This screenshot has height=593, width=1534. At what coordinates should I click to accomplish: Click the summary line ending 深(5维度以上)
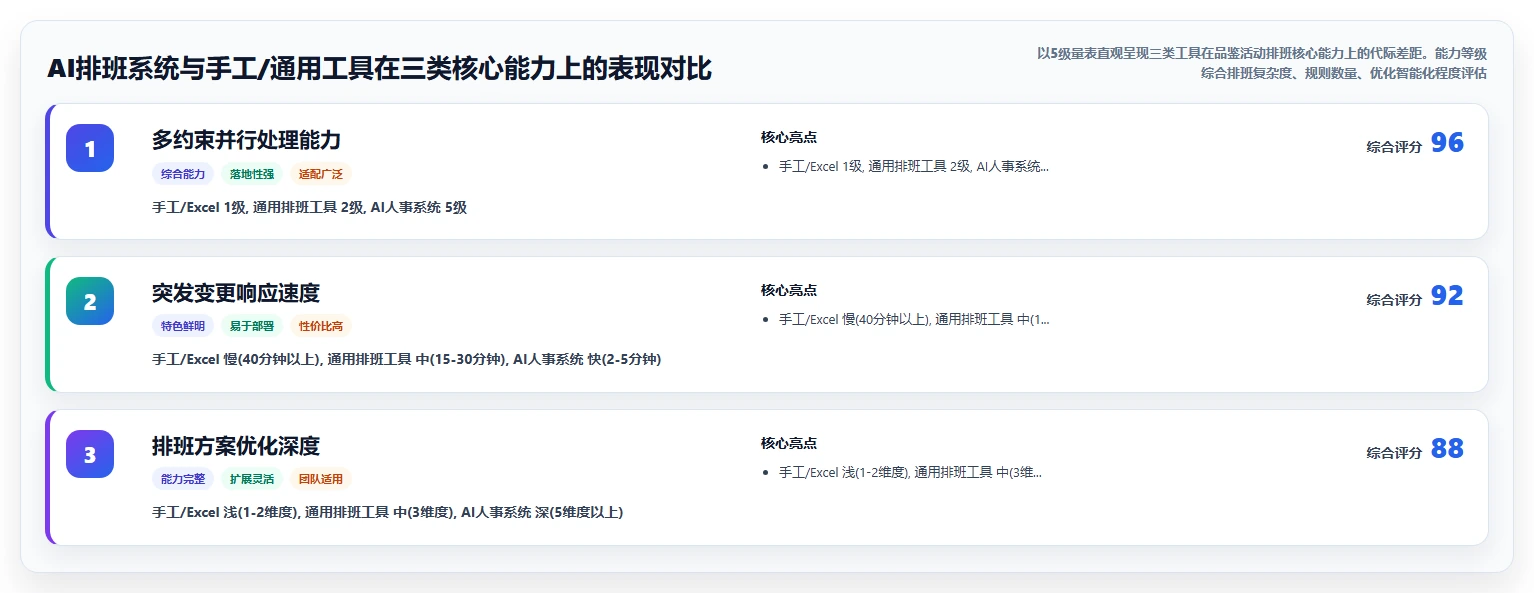[x=387, y=512]
